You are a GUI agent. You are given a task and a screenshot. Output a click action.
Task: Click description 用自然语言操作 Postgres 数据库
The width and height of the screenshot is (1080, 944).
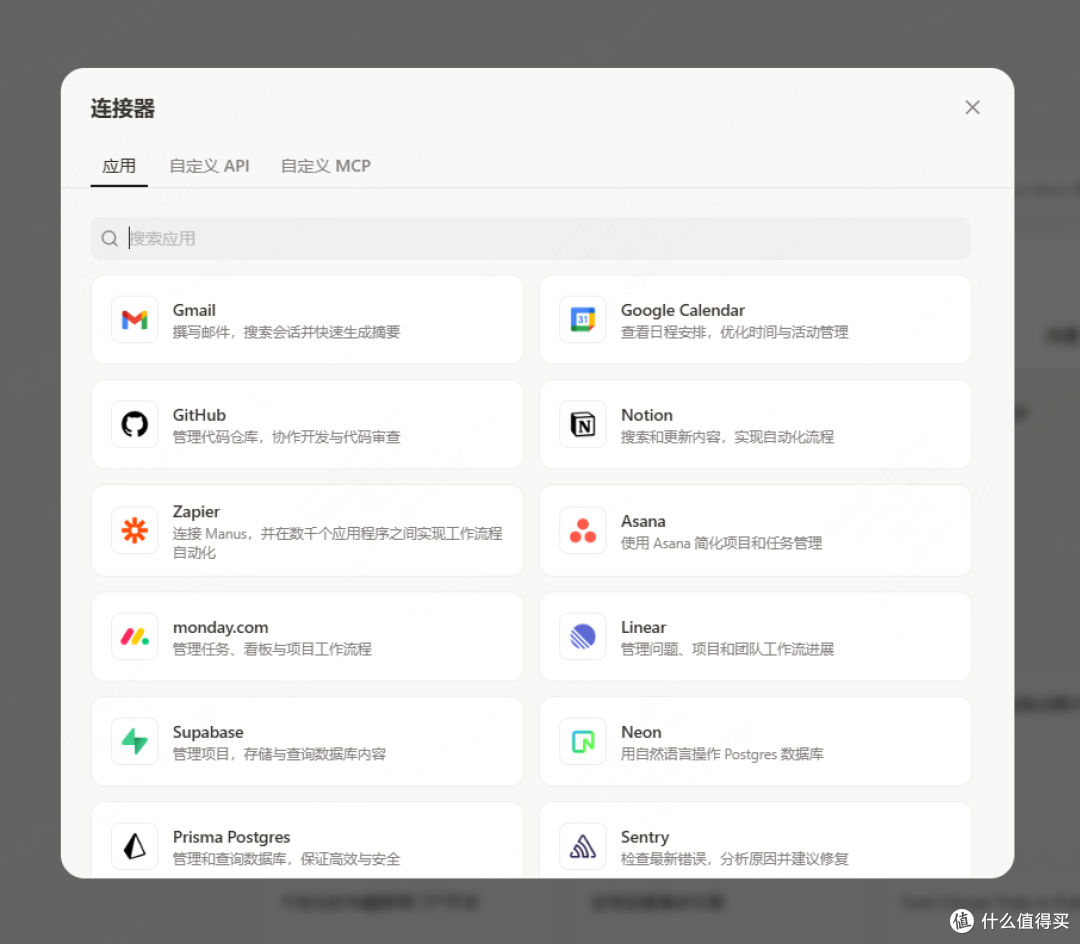point(722,754)
